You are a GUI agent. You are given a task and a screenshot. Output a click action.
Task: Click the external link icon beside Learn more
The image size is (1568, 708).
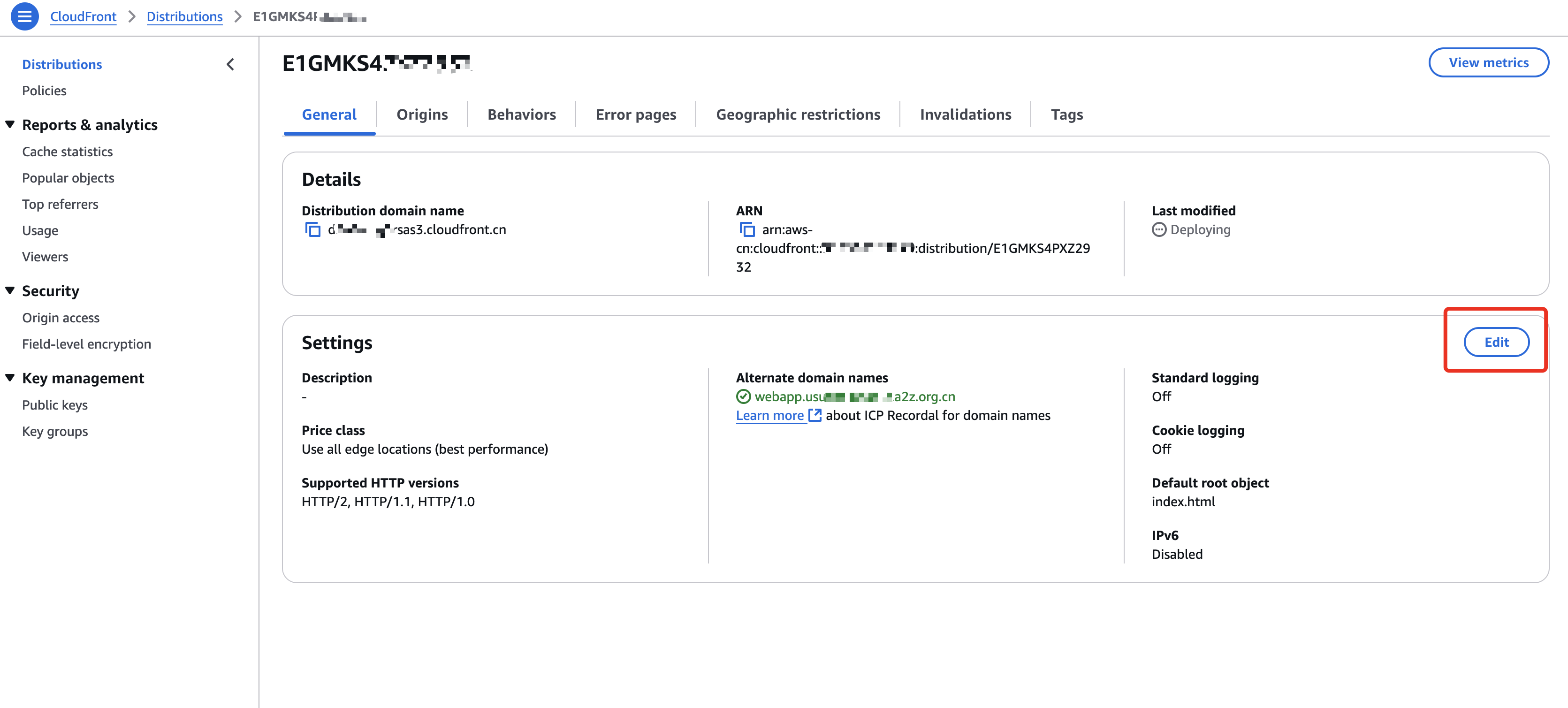815,415
